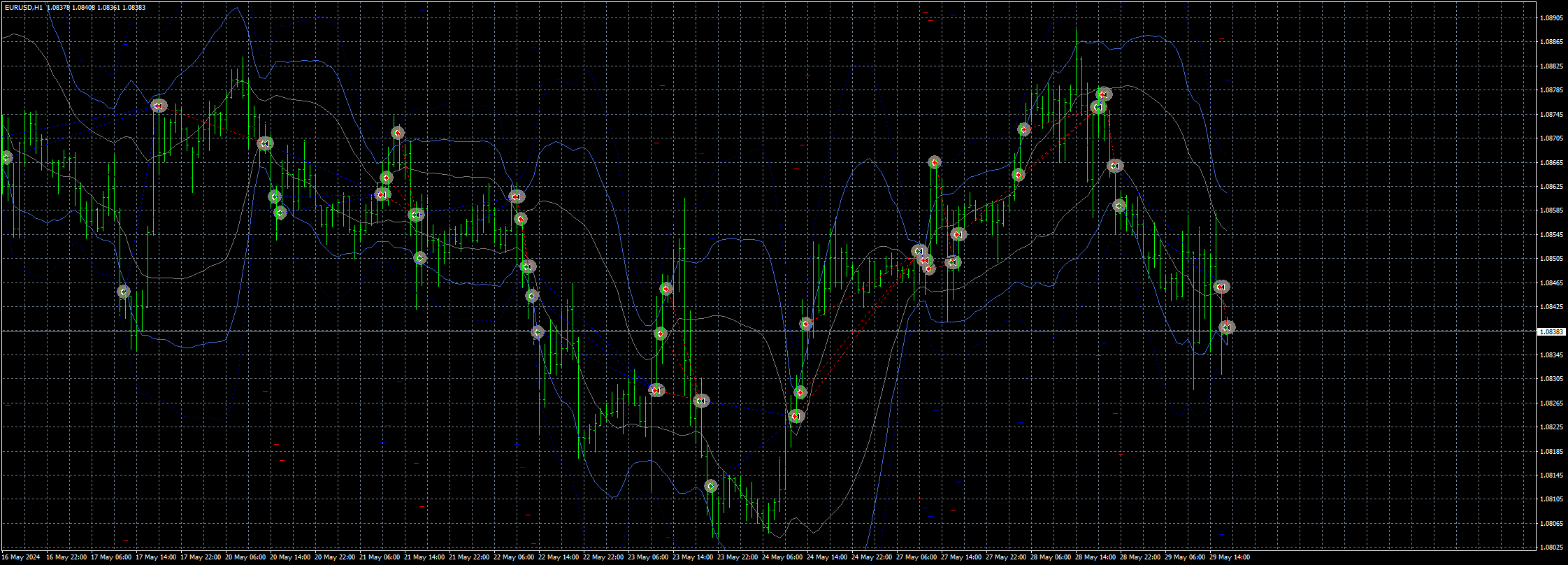Click the trade marker at the 17 May 14:00 peak near 1.08760
The image size is (1568, 565).
tap(159, 106)
